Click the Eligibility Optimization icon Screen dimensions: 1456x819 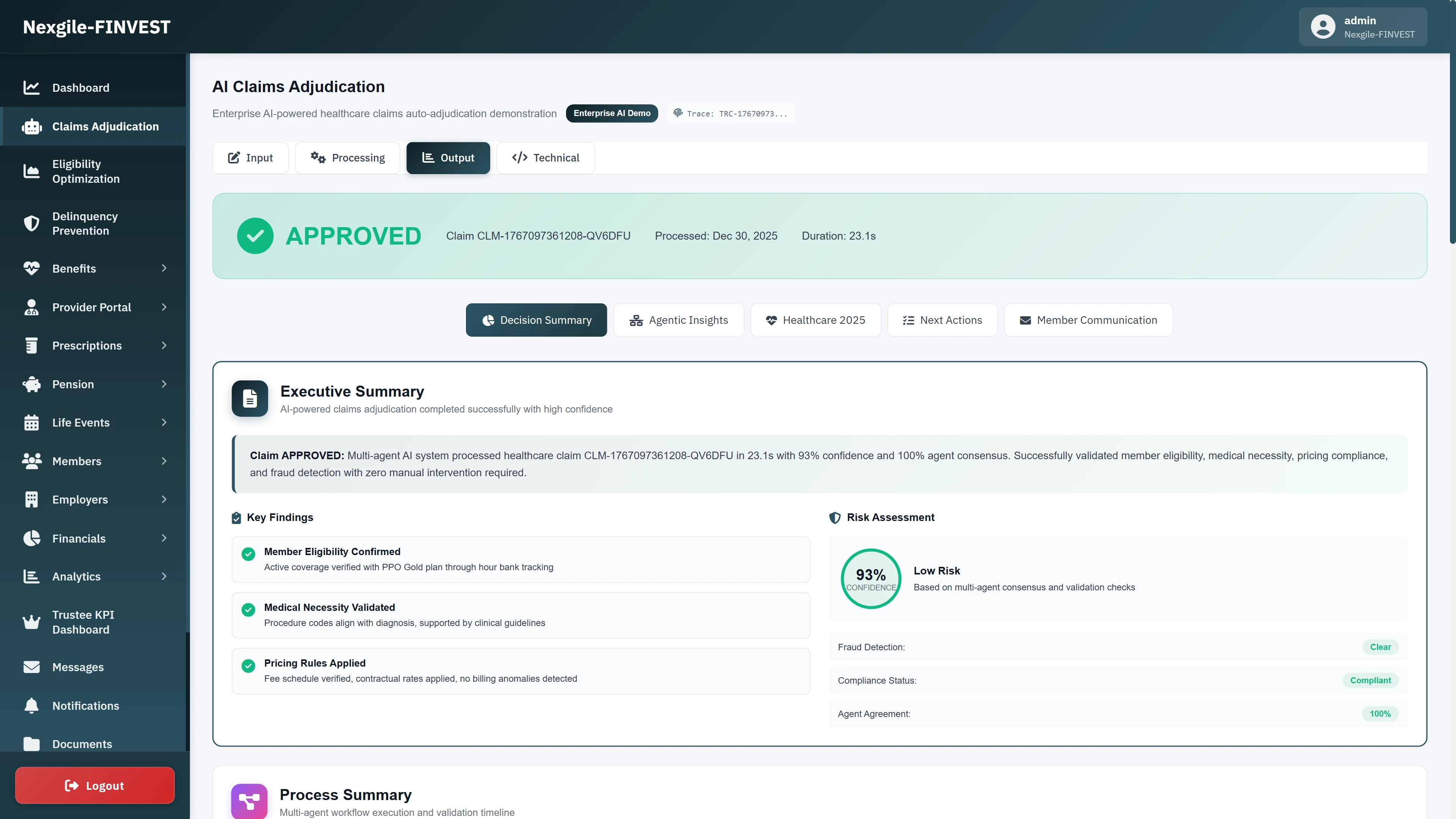coord(31,171)
